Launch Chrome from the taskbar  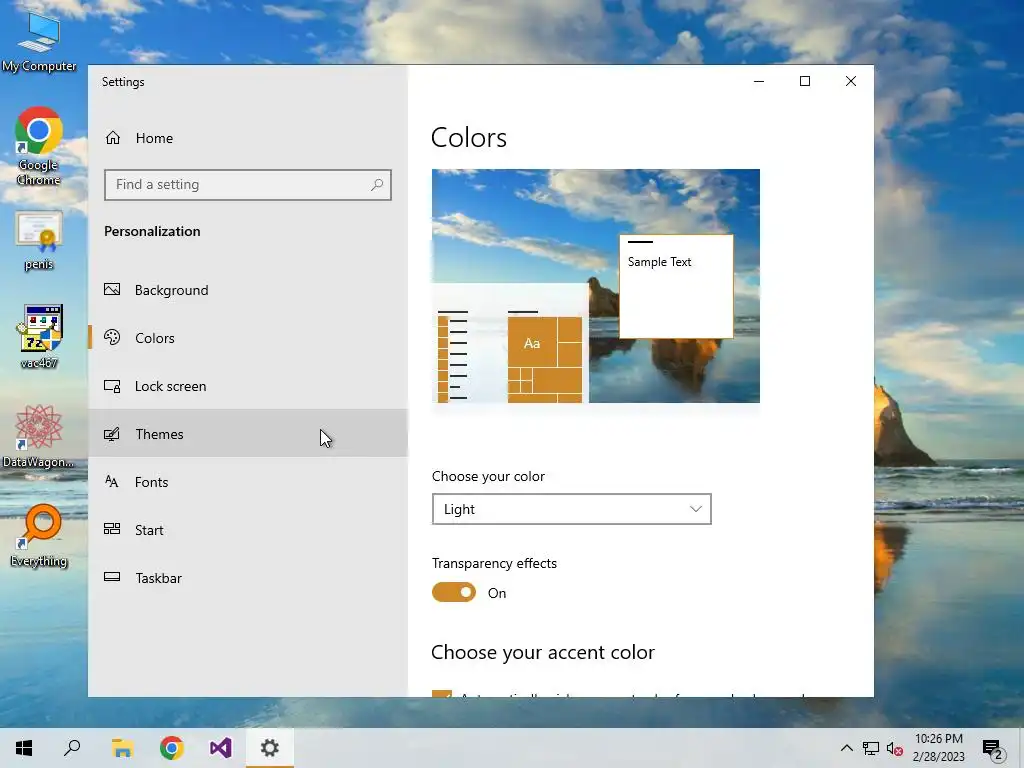coord(172,748)
